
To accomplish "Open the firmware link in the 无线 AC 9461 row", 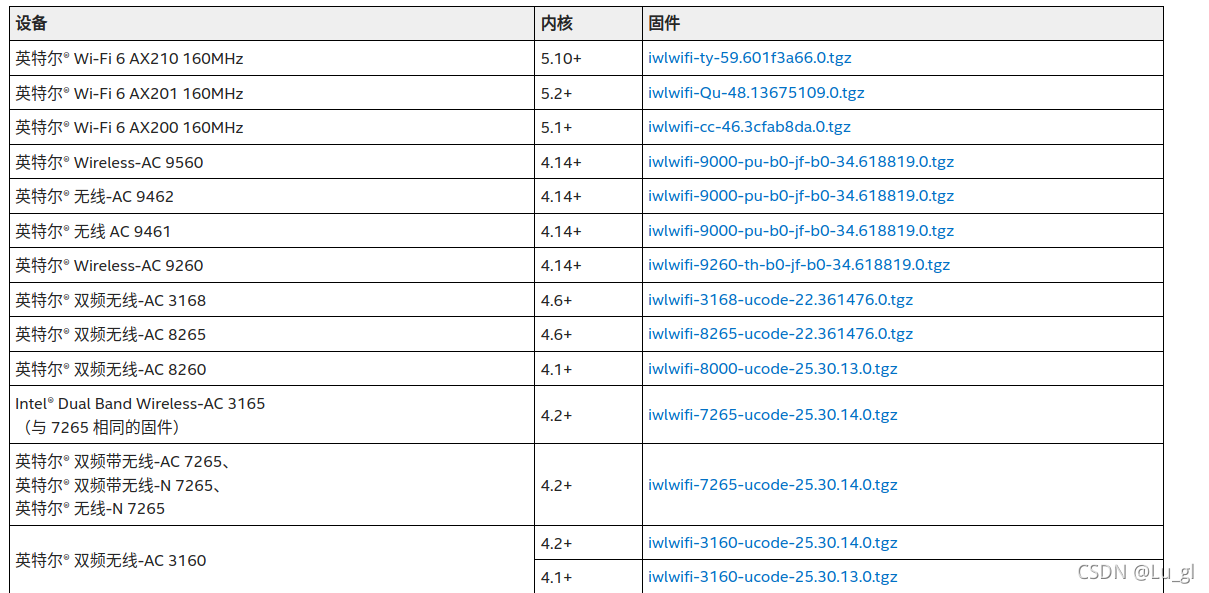I will tap(801, 231).
